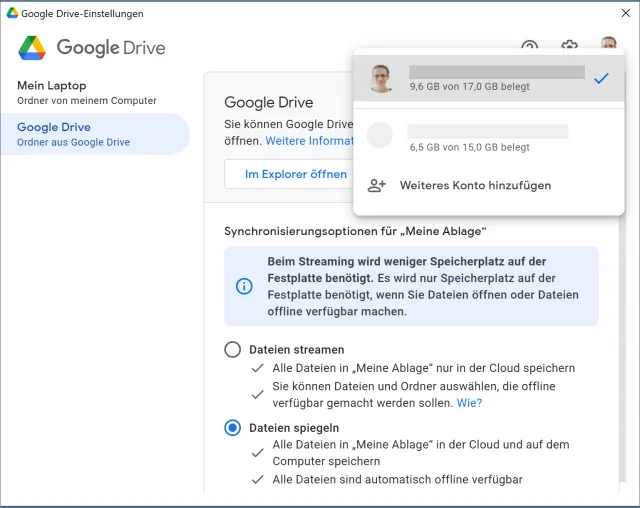Click the blue checkmark on active account
Image resolution: width=640 pixels, height=508 pixels.
600,78
